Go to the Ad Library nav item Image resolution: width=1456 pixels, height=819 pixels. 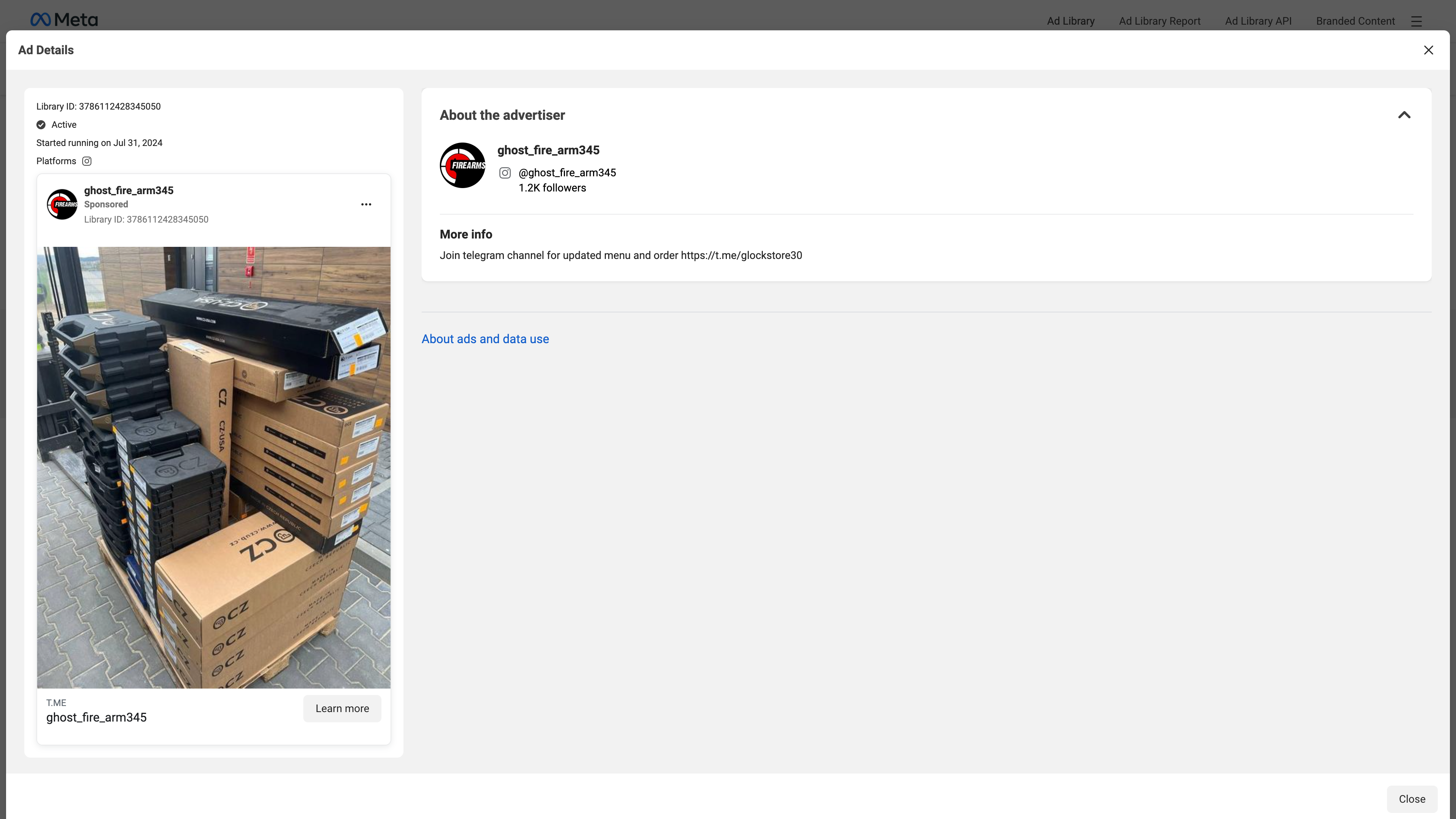click(x=1070, y=21)
